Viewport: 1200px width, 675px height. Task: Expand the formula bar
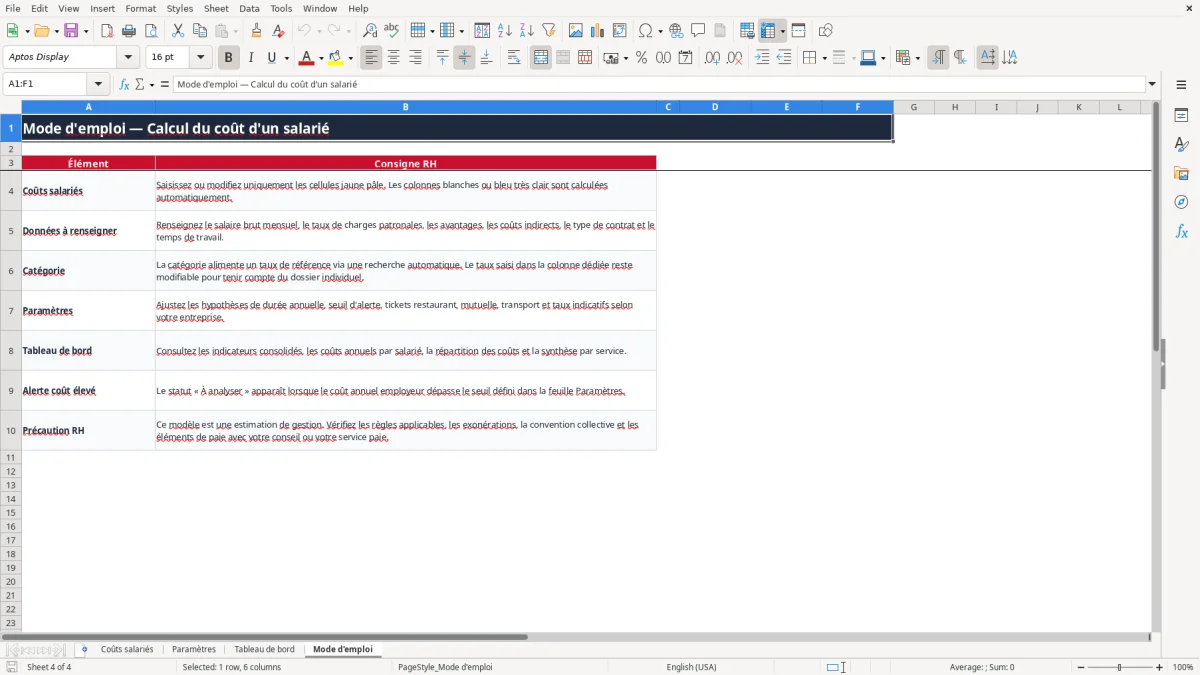(1152, 84)
